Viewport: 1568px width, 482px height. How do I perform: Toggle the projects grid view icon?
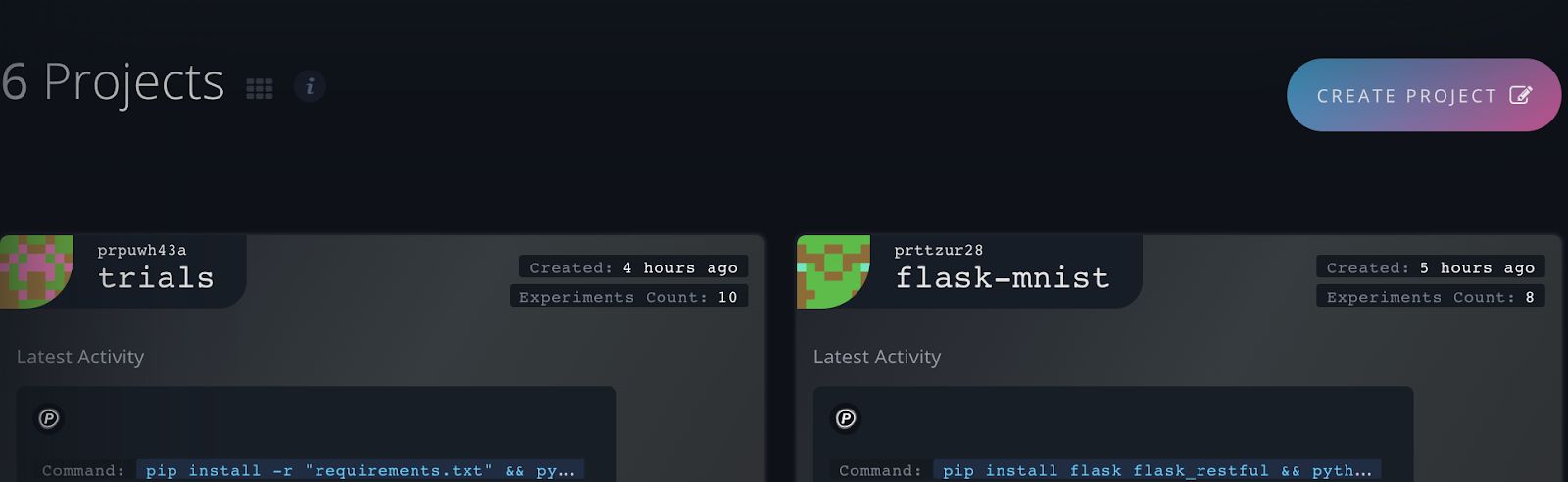[260, 89]
